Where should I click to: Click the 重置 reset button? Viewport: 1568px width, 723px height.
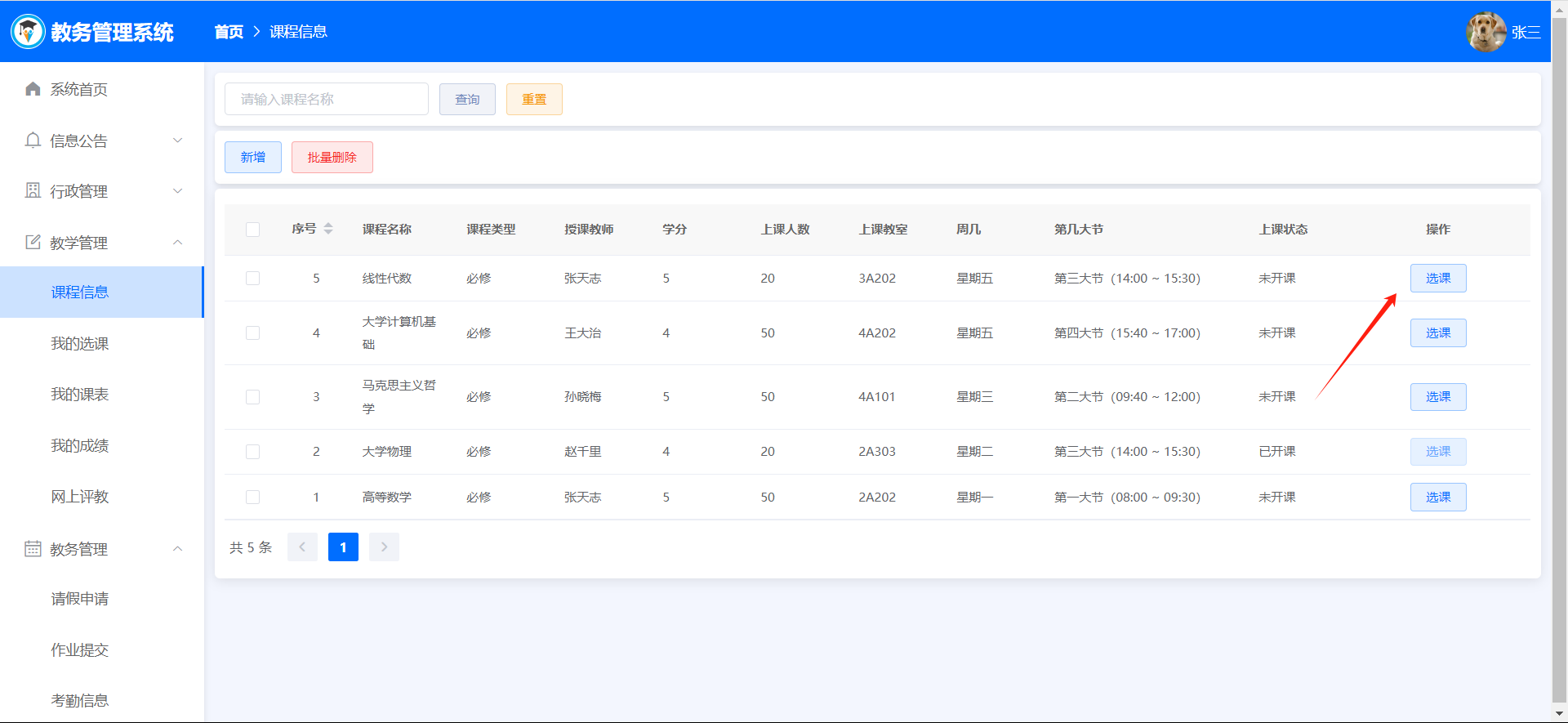click(x=534, y=99)
